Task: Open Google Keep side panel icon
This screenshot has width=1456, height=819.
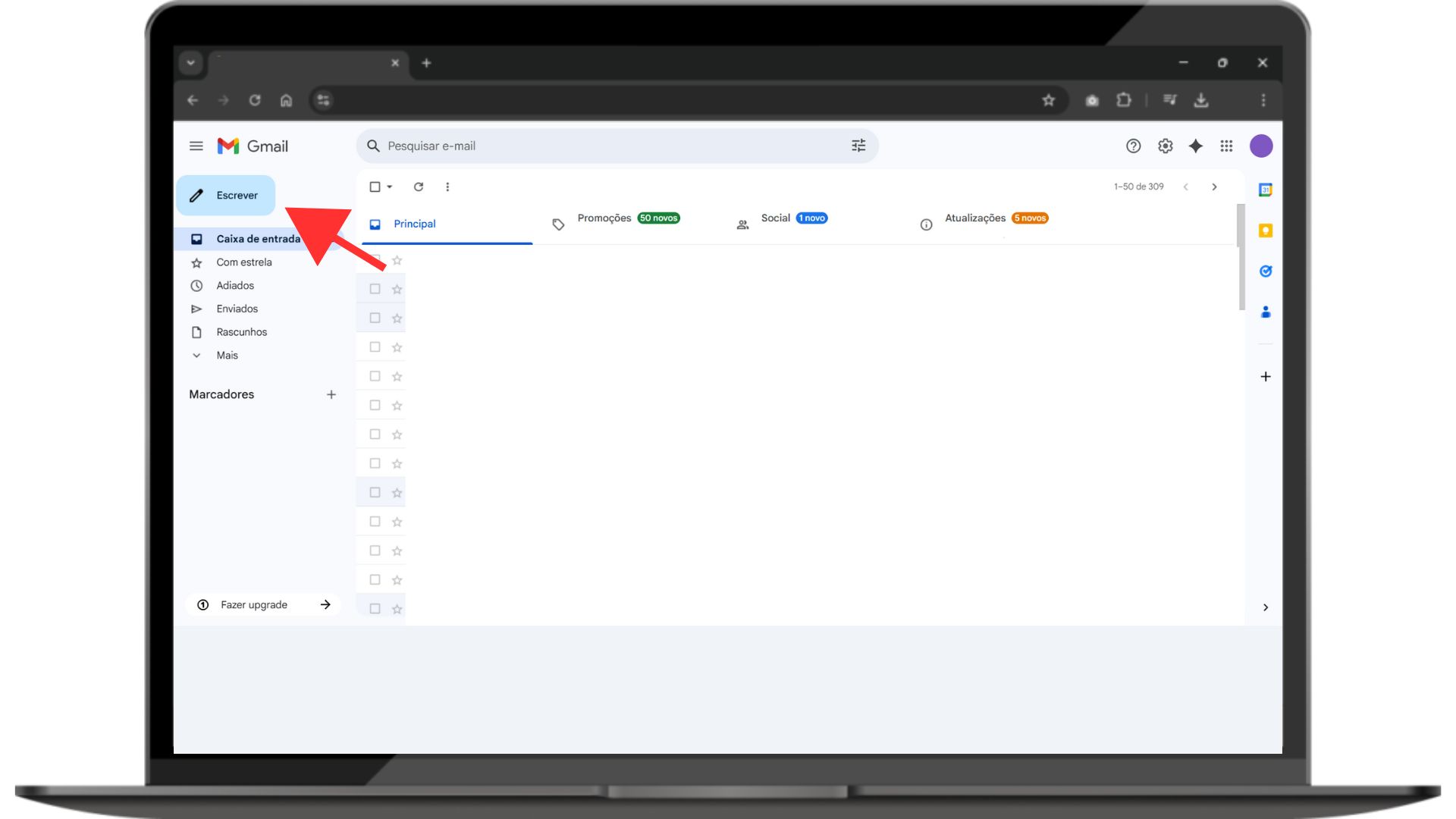Action: (1265, 231)
